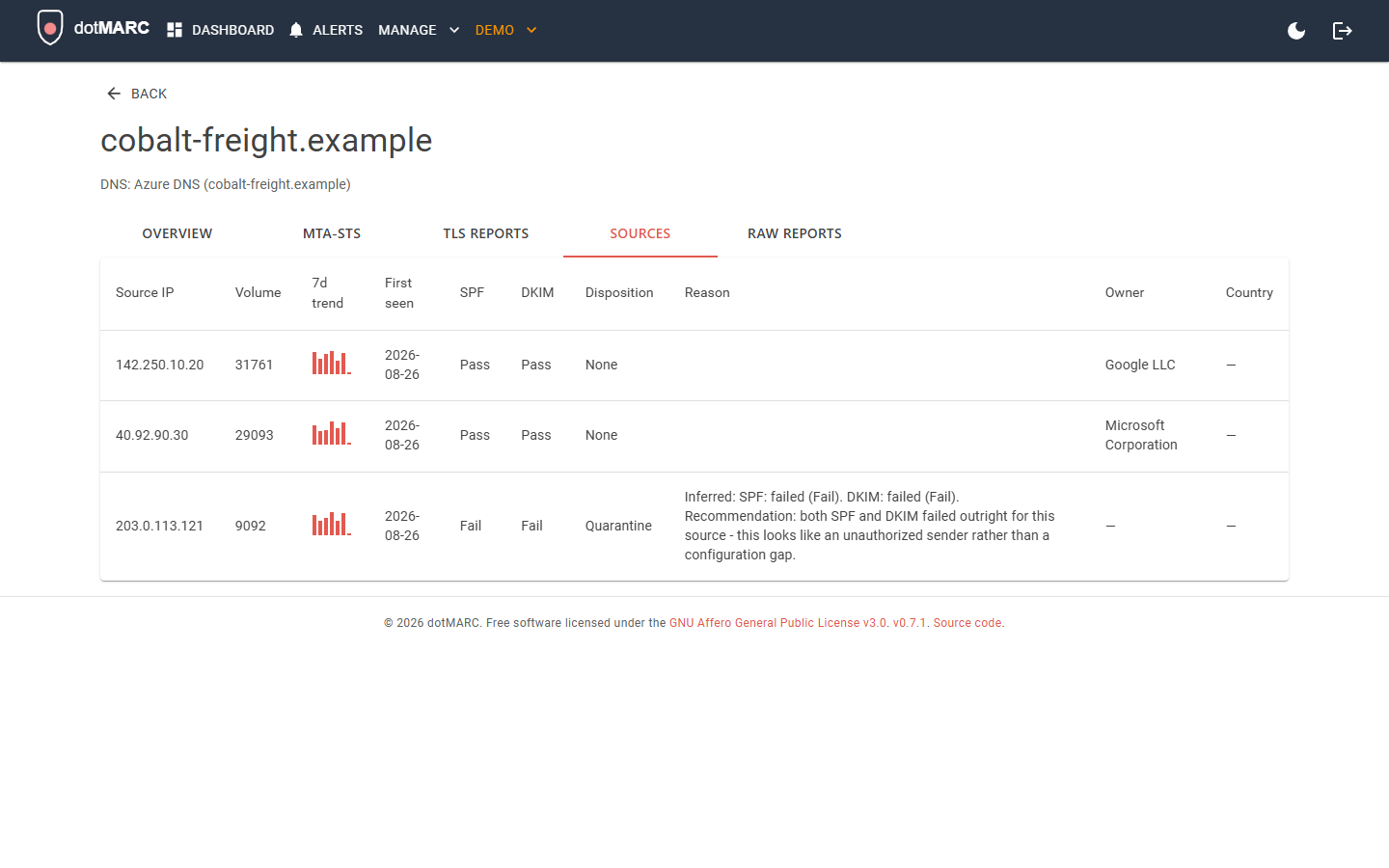This screenshot has height=868, width=1389.
Task: Click the 7d trend chart for 203.0.113.121
Action: [331, 524]
